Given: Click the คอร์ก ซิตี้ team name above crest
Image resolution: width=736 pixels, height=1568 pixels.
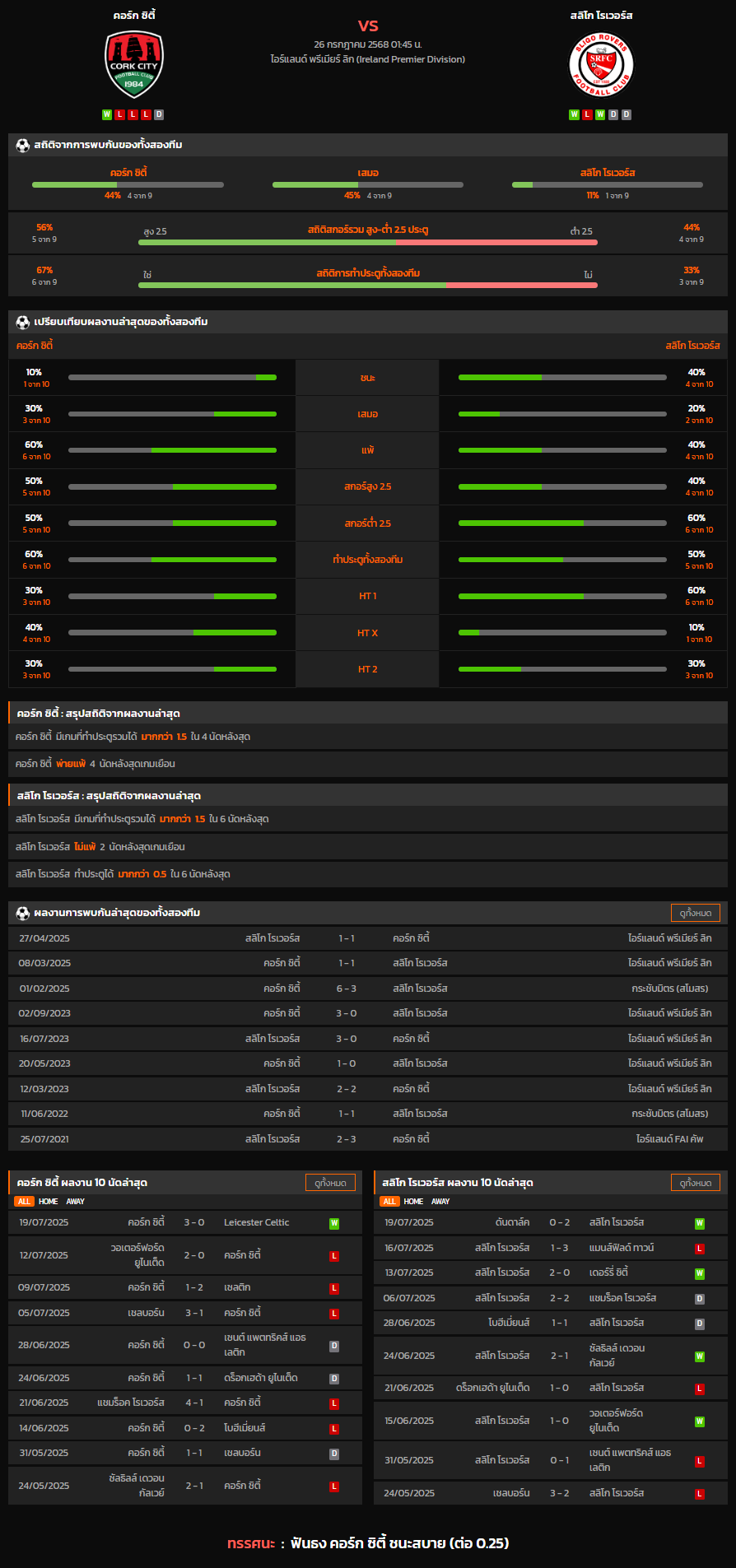Looking at the screenshot, I should tap(134, 16).
